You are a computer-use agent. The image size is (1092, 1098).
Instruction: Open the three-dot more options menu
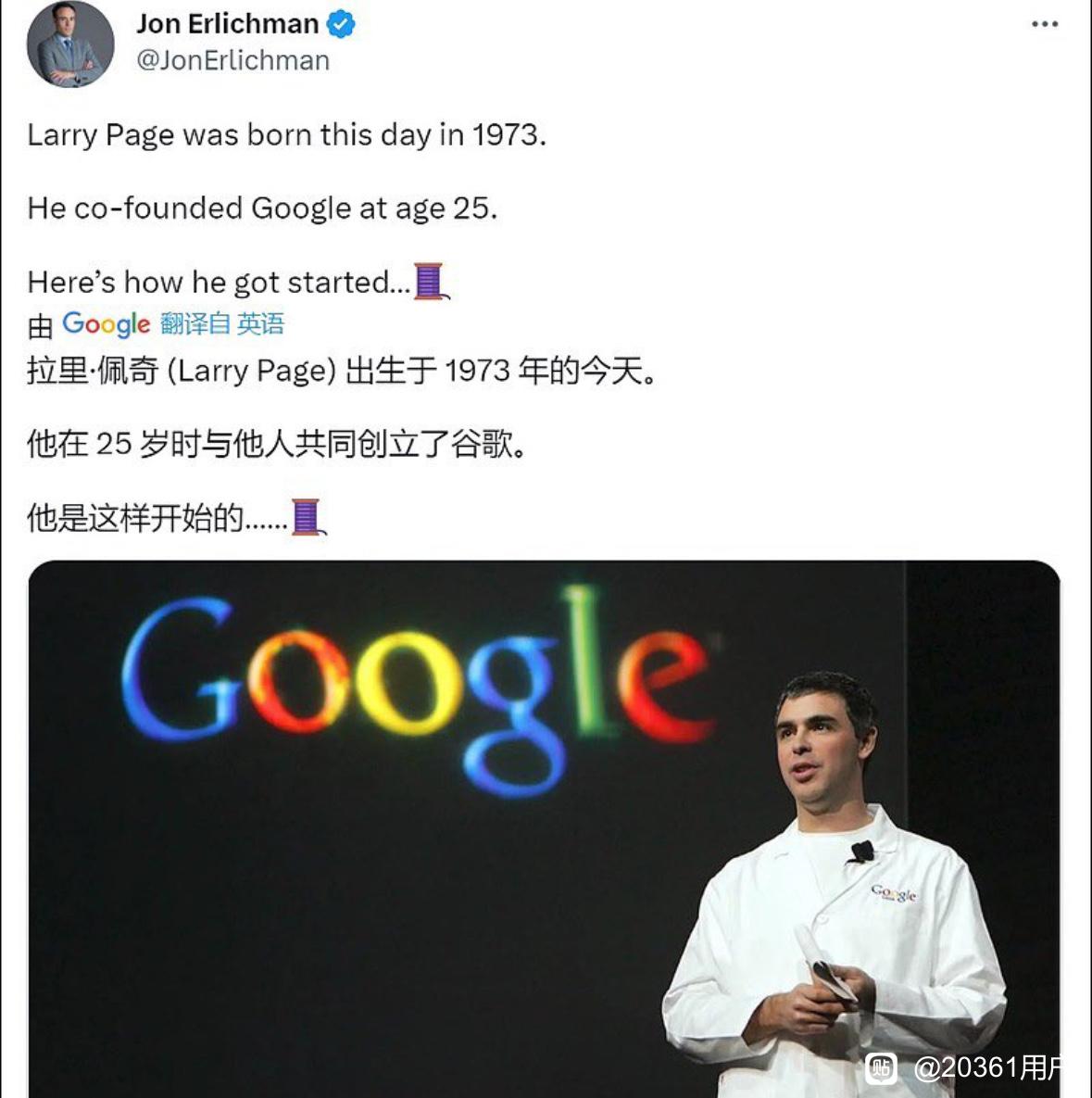pyautogui.click(x=1045, y=24)
